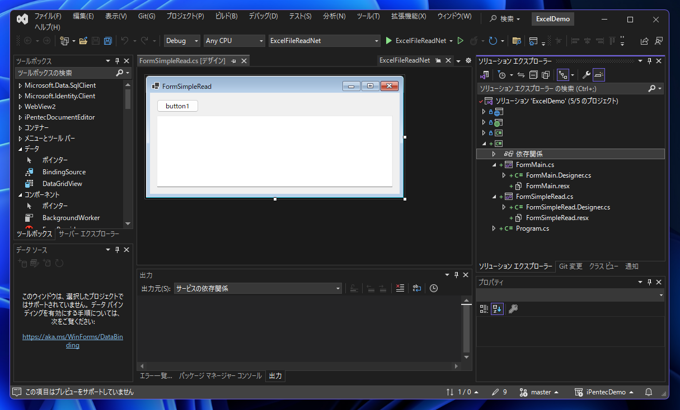
Task: Open the Debug (デバッグ) menu
Action: point(263,16)
